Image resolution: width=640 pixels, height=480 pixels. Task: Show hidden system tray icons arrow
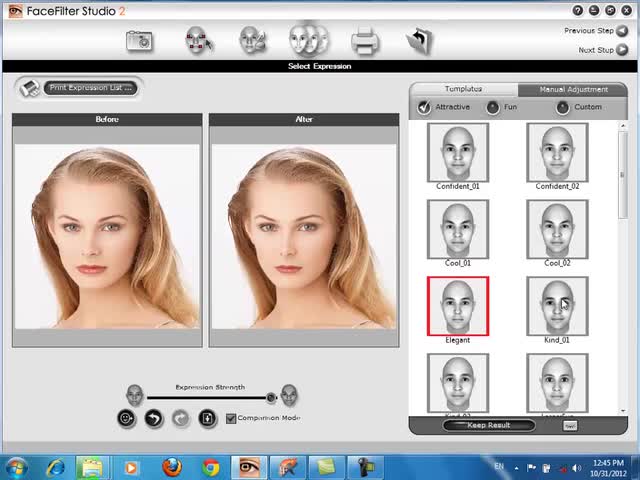tap(517, 468)
